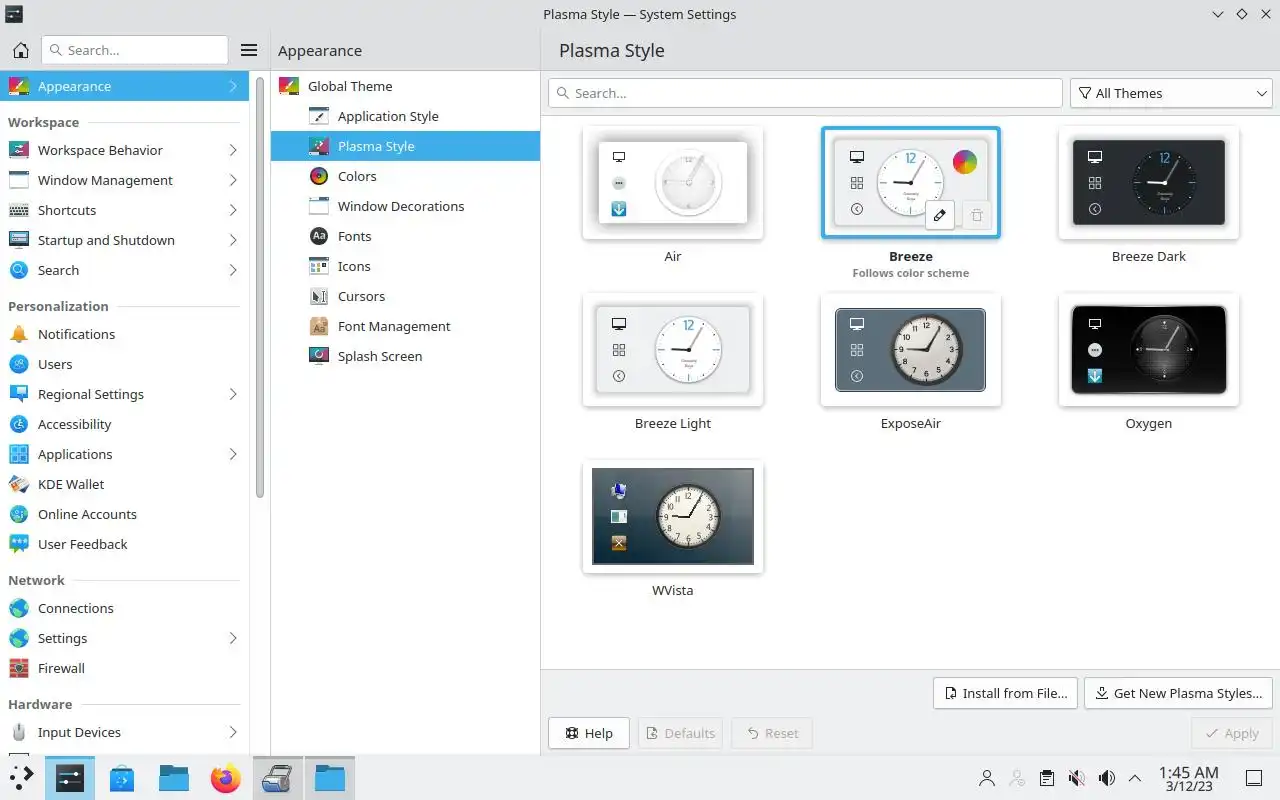Screen dimensions: 1280x800
Task: Expand the Applications chevron
Action: (232, 454)
